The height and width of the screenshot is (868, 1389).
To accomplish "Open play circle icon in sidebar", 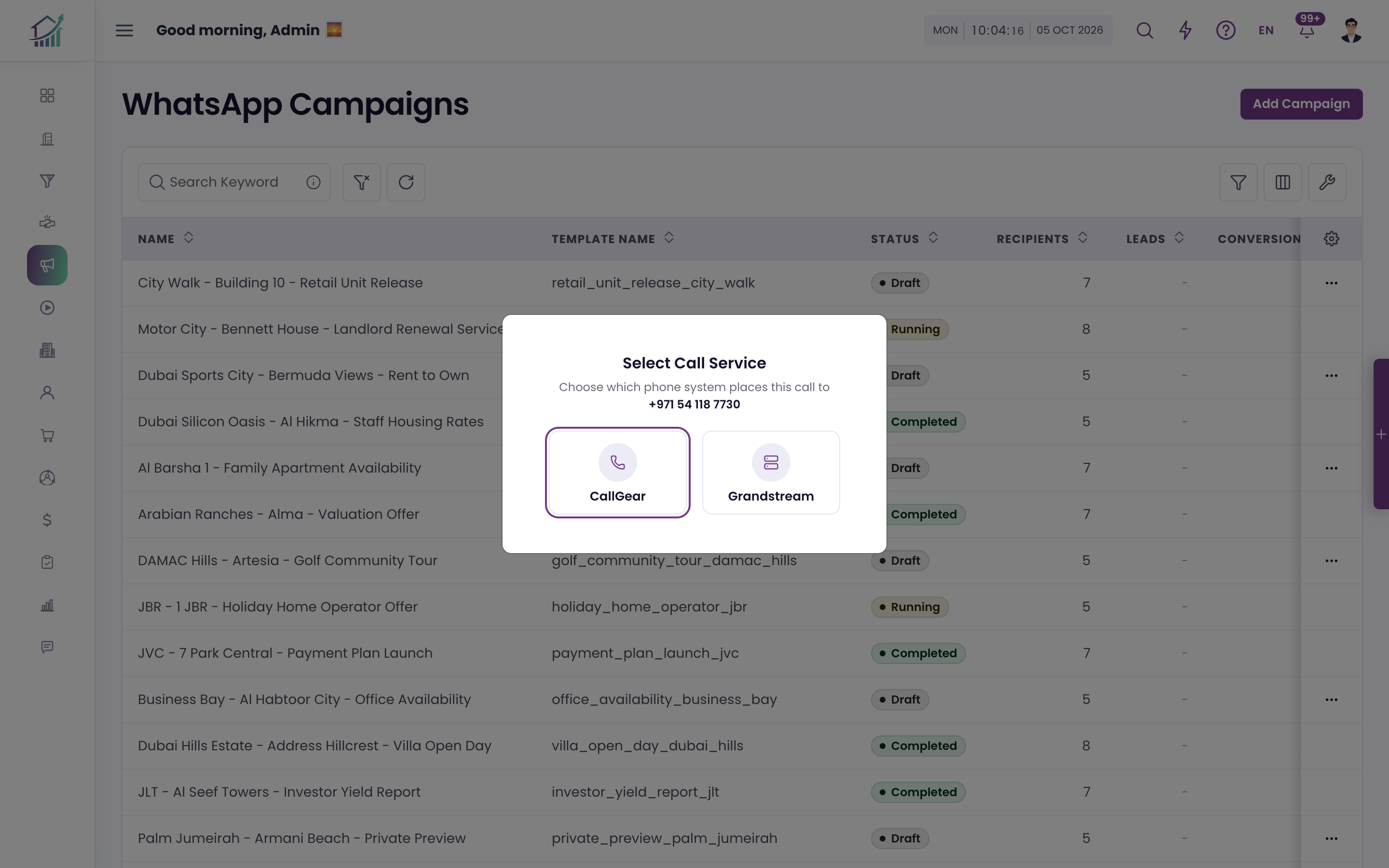I will [47, 308].
